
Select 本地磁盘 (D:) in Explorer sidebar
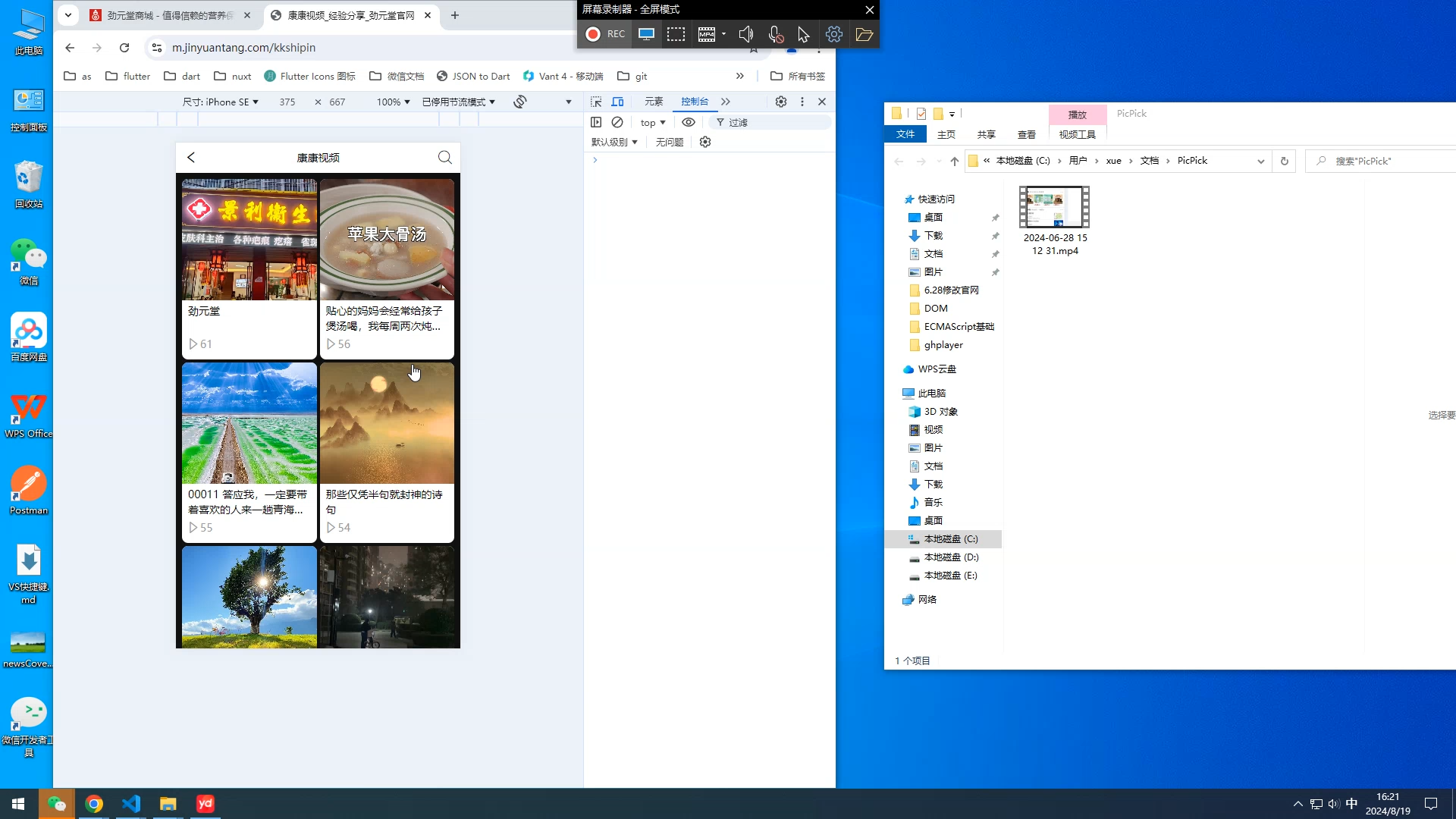coord(951,557)
